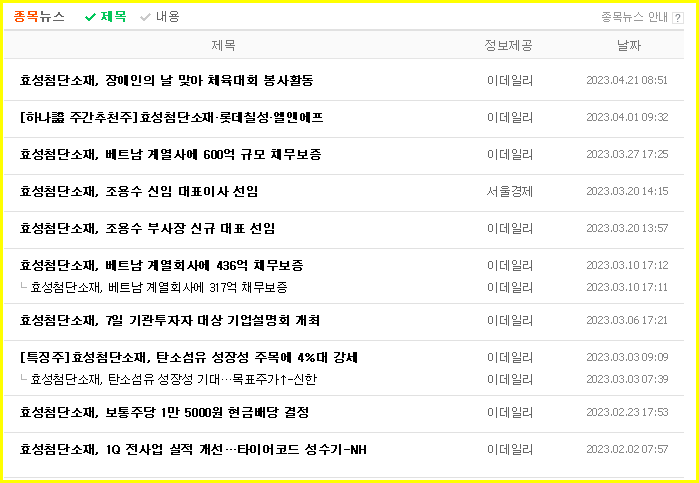Click date 2023.02.02 07:57
The height and width of the screenshot is (483, 699).
(x=627, y=449)
